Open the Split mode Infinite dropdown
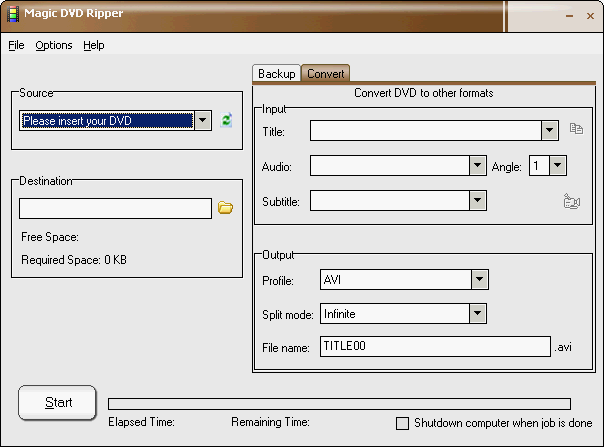Viewport: 604px width, 447px height. click(478, 313)
